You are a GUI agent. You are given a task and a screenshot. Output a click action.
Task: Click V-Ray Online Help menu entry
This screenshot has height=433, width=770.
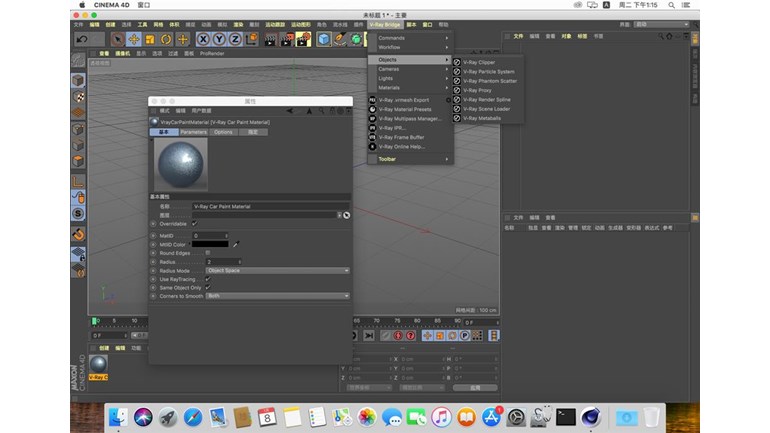click(401, 146)
